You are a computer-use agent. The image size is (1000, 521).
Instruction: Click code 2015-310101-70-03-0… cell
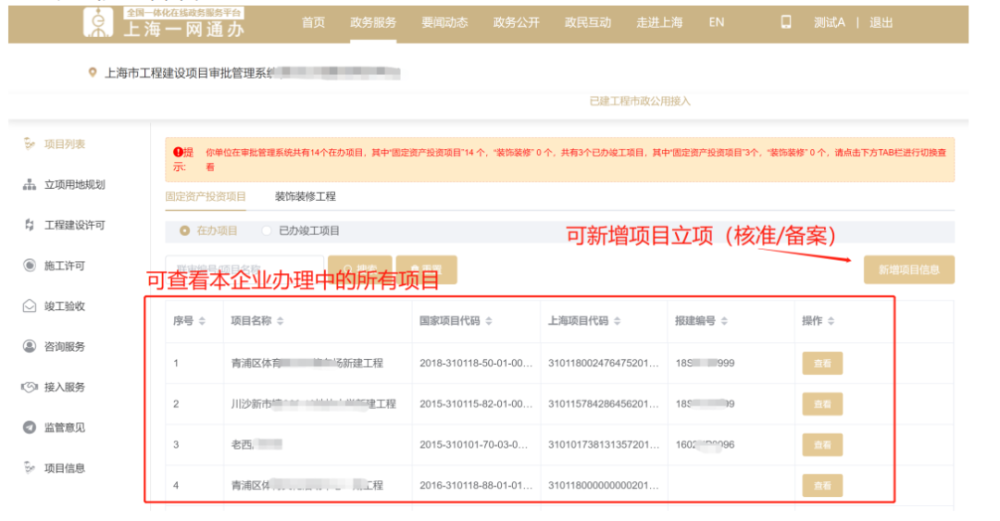pos(473,444)
